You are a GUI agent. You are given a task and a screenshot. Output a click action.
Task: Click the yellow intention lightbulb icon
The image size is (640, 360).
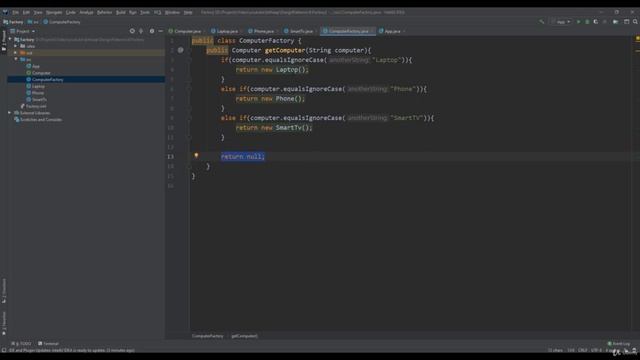196,156
